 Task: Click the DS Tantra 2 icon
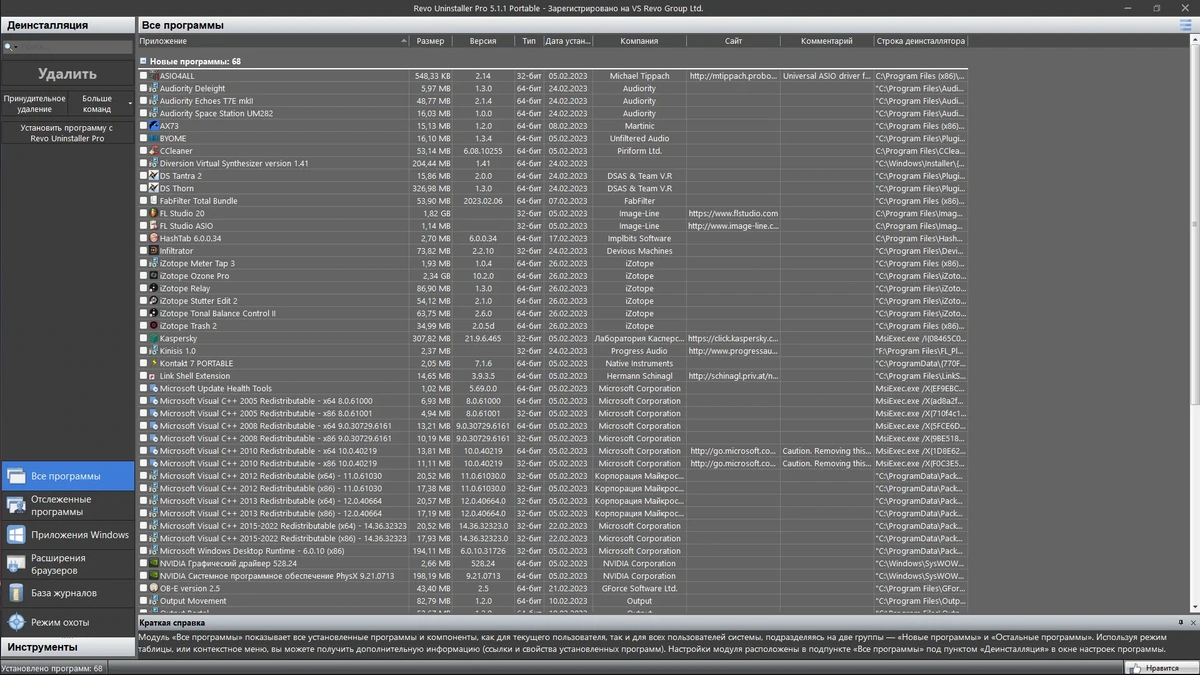pos(153,176)
